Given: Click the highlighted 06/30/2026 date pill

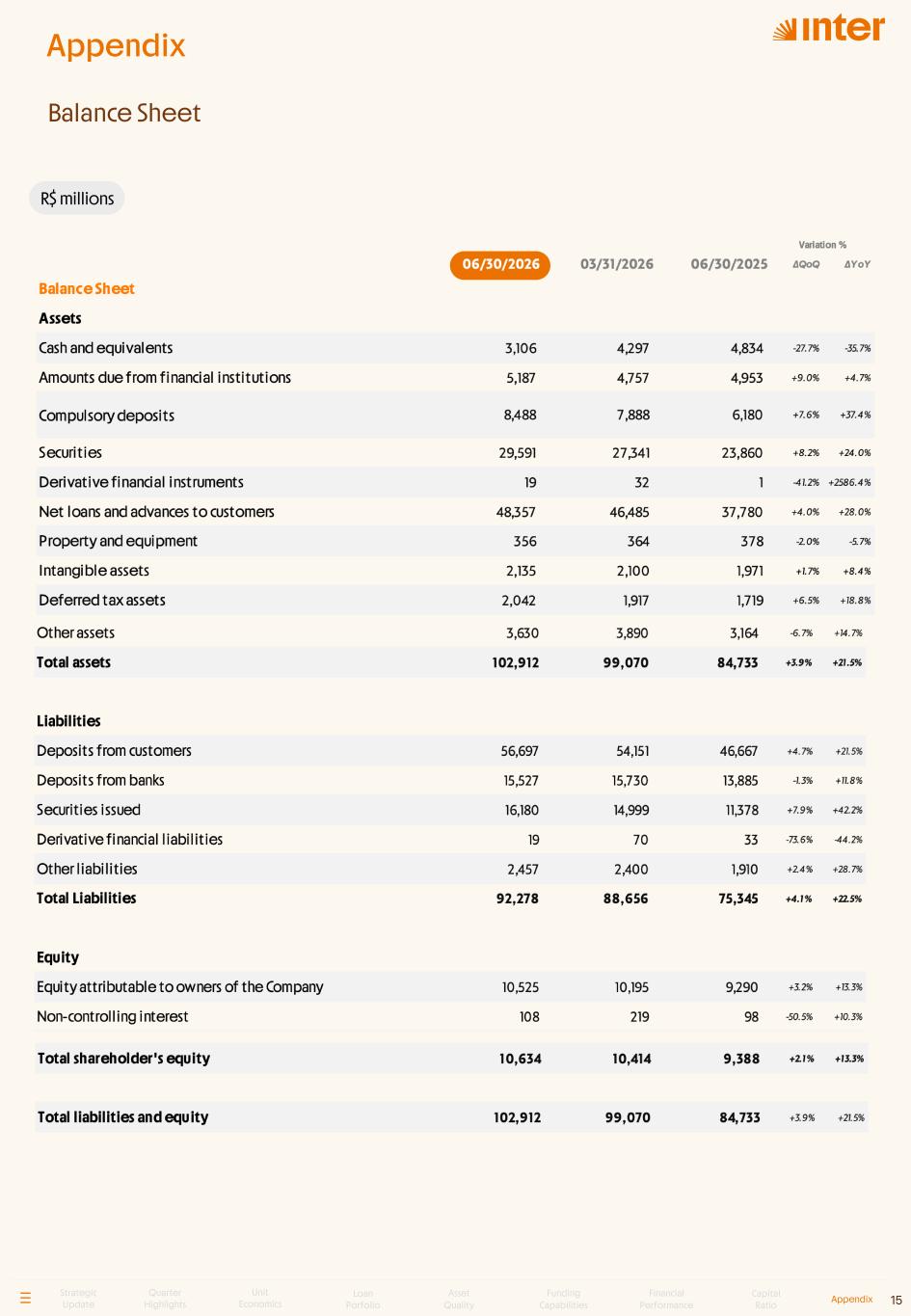Looking at the screenshot, I should pyautogui.click(x=500, y=265).
